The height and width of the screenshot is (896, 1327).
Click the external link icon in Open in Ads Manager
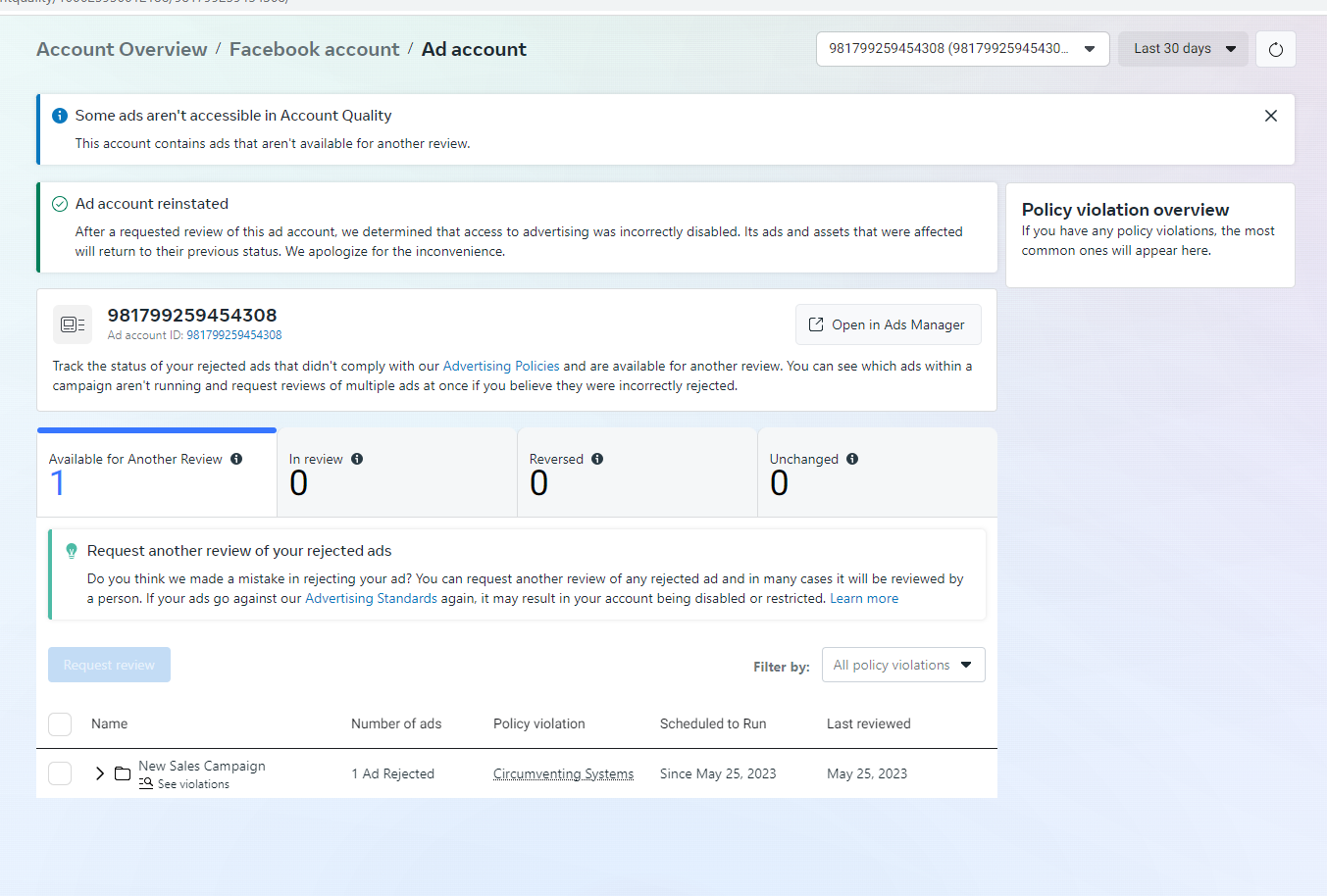pos(816,324)
